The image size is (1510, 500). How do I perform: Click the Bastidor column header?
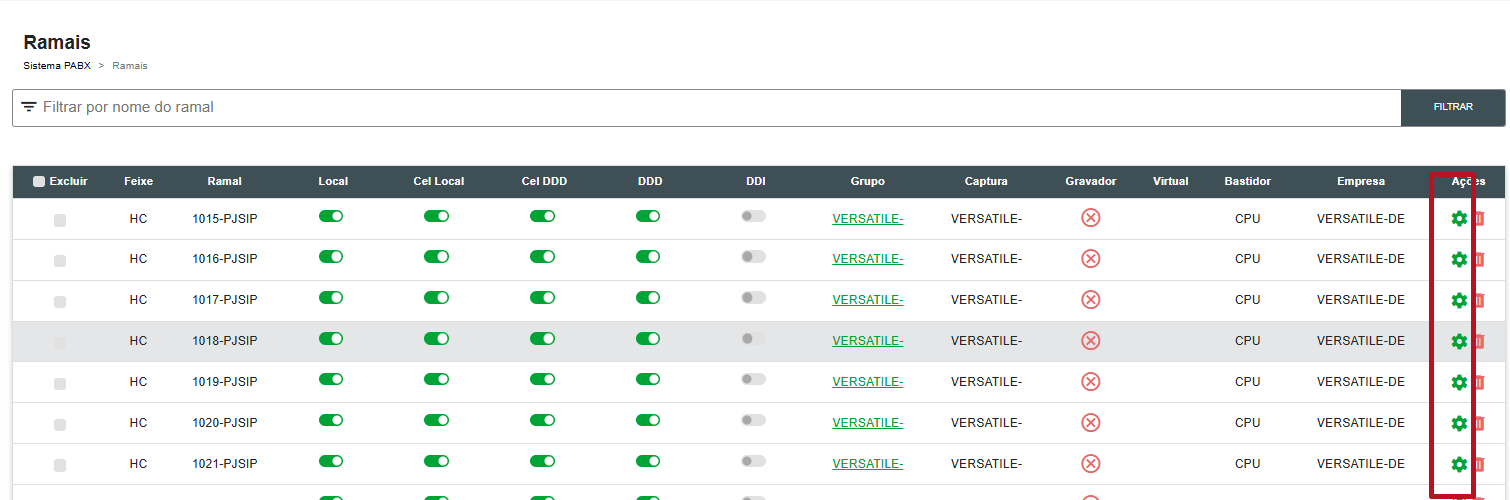(x=1247, y=182)
